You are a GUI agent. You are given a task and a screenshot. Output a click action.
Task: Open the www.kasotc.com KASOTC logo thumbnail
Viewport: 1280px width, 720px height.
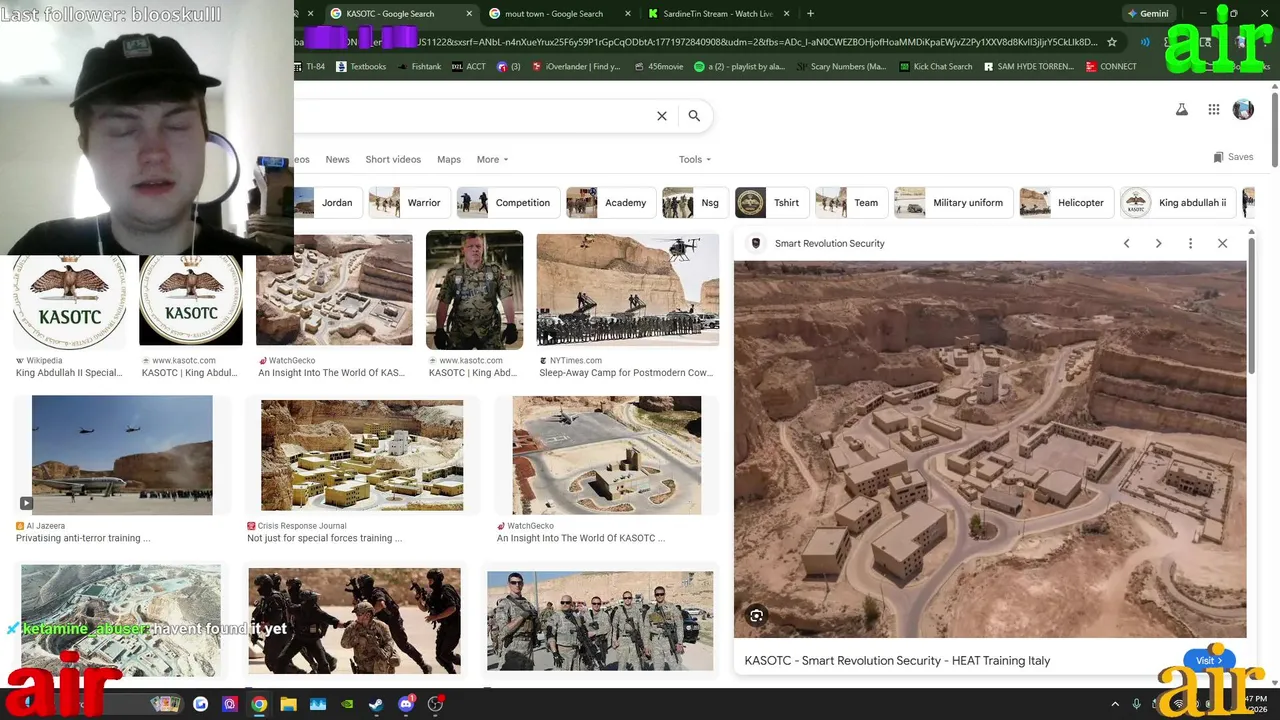click(x=190, y=299)
